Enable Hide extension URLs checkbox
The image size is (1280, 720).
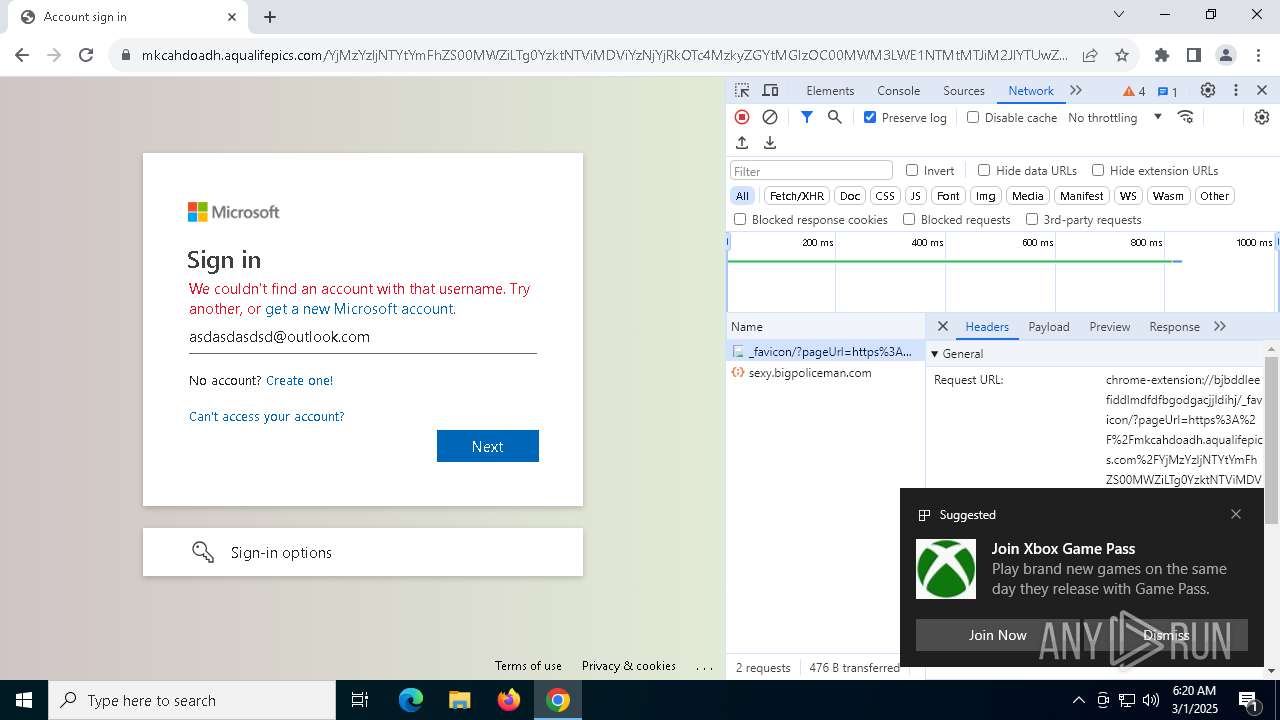(x=1098, y=170)
